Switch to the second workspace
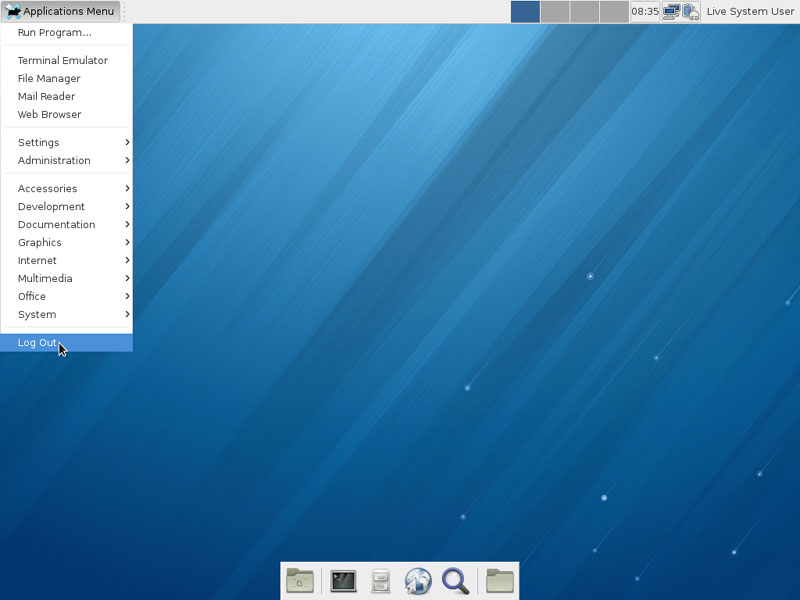Image resolution: width=800 pixels, height=600 pixels. tap(555, 12)
